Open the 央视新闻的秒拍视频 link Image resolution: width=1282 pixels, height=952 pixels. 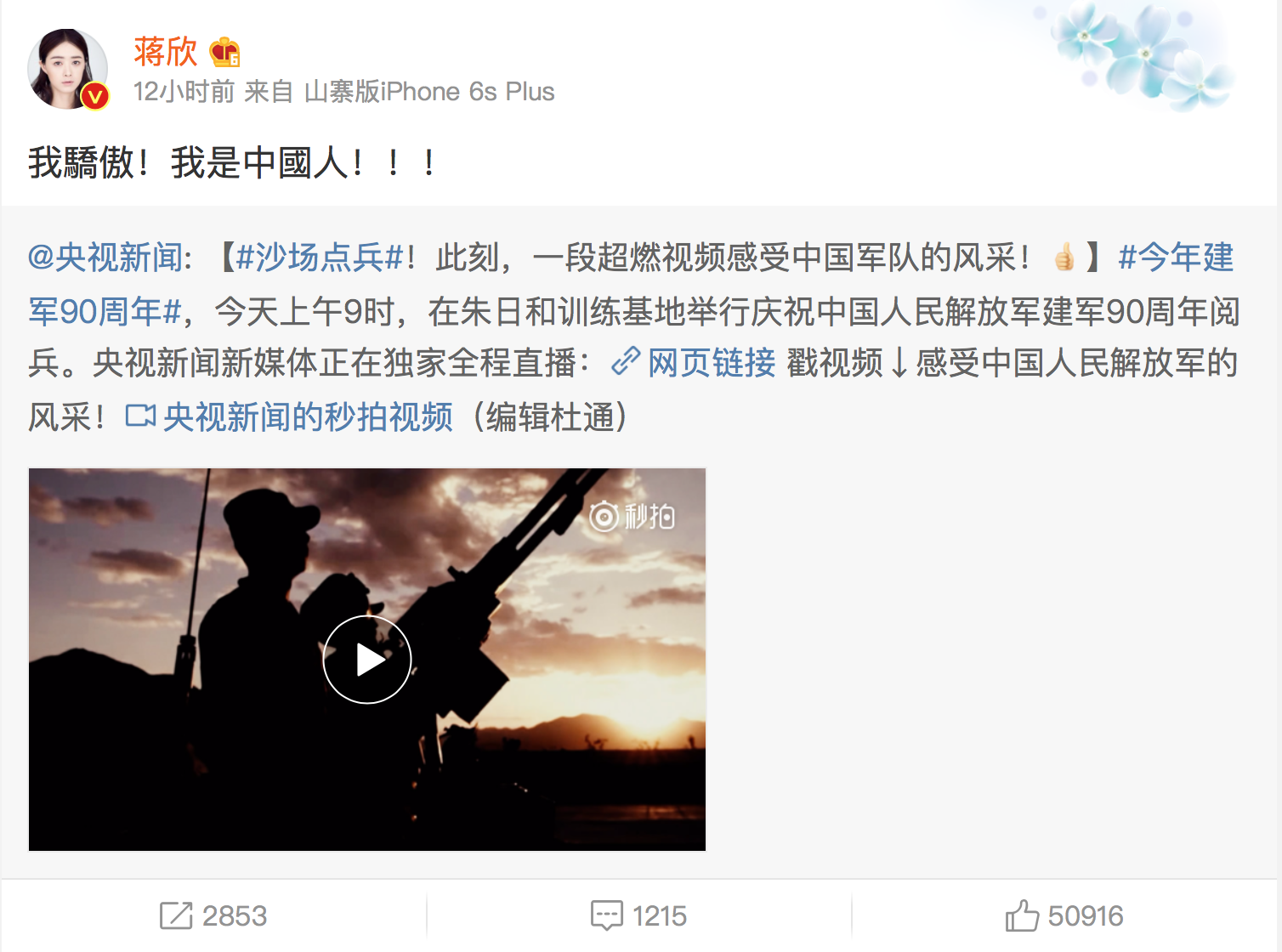click(x=308, y=417)
